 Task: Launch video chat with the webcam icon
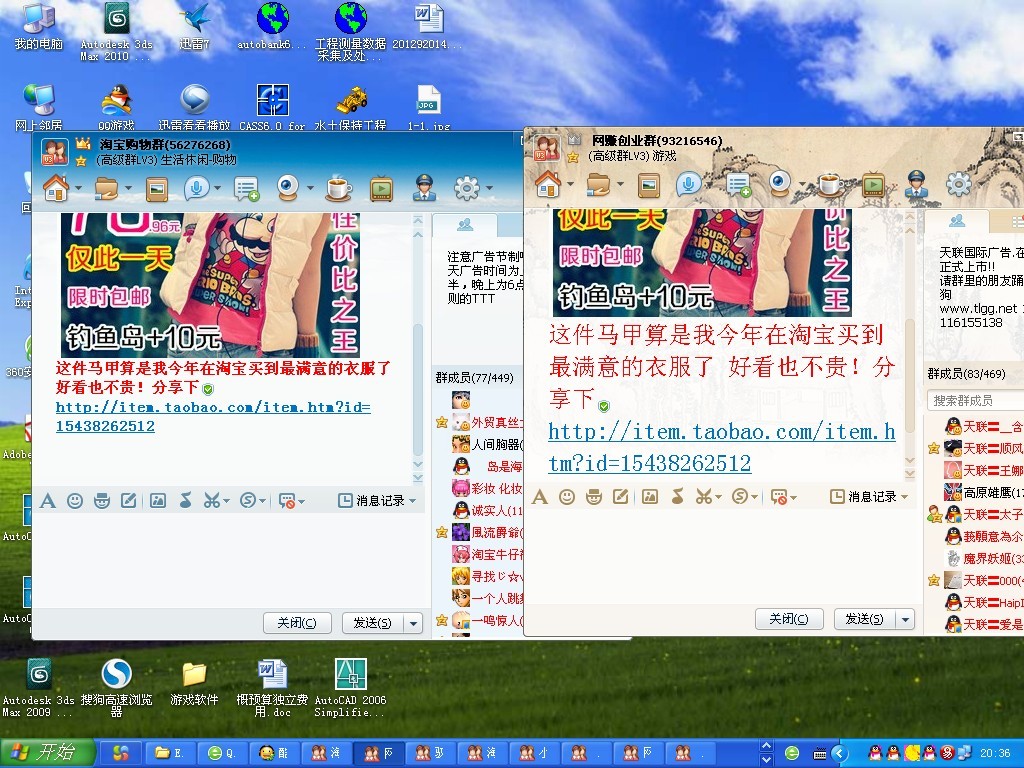[779, 184]
